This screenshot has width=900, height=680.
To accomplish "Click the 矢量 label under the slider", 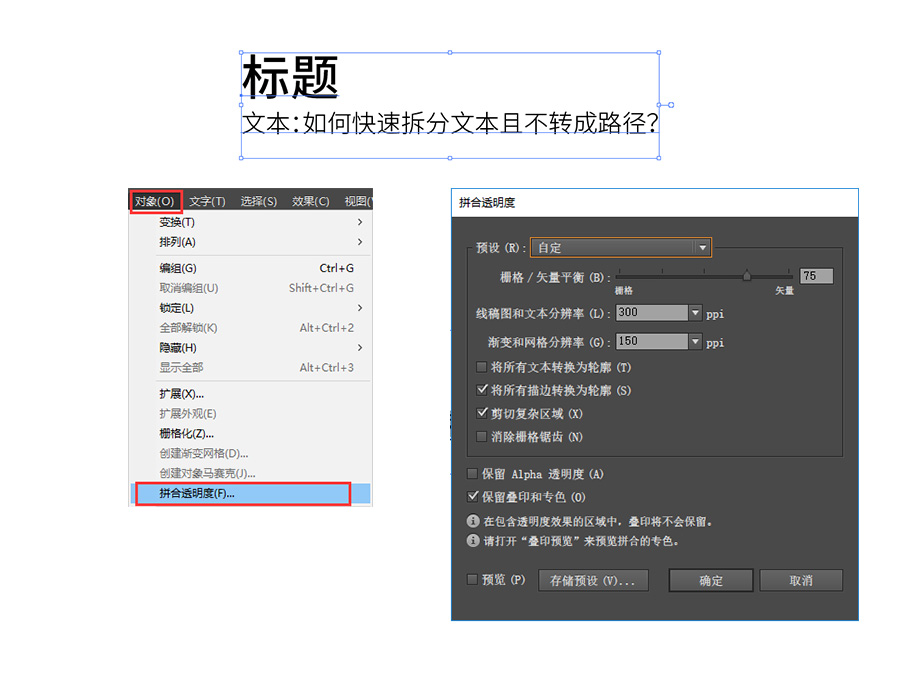I will tap(784, 291).
